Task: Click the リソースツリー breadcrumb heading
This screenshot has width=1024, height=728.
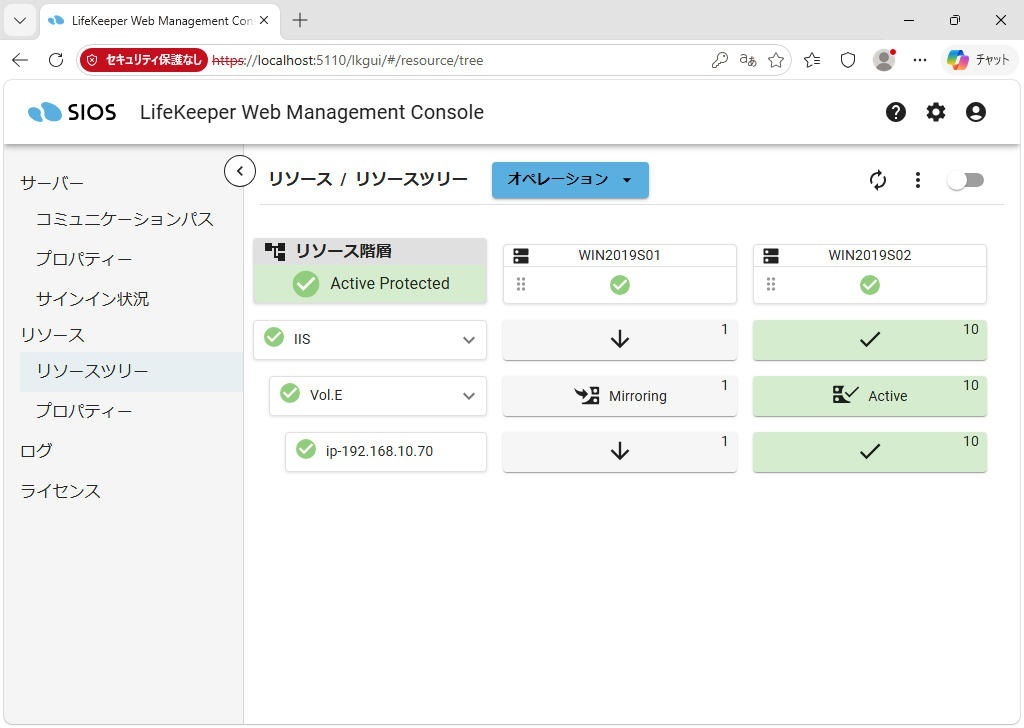Action: click(x=411, y=180)
